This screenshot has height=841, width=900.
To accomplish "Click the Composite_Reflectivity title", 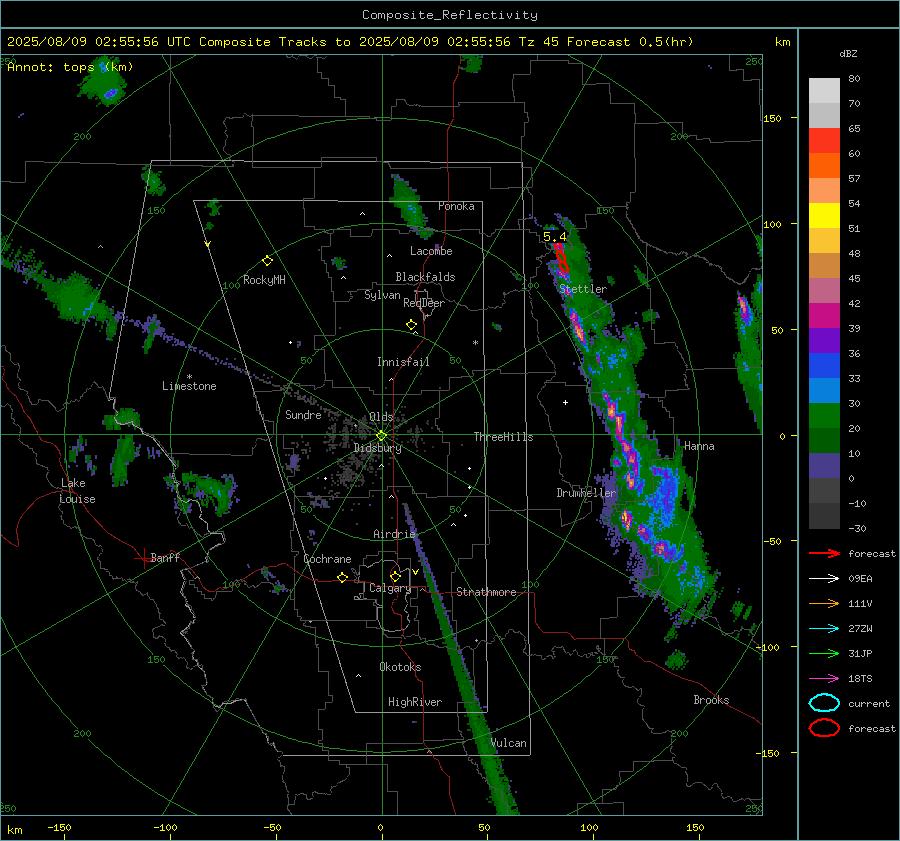I will tap(450, 15).
